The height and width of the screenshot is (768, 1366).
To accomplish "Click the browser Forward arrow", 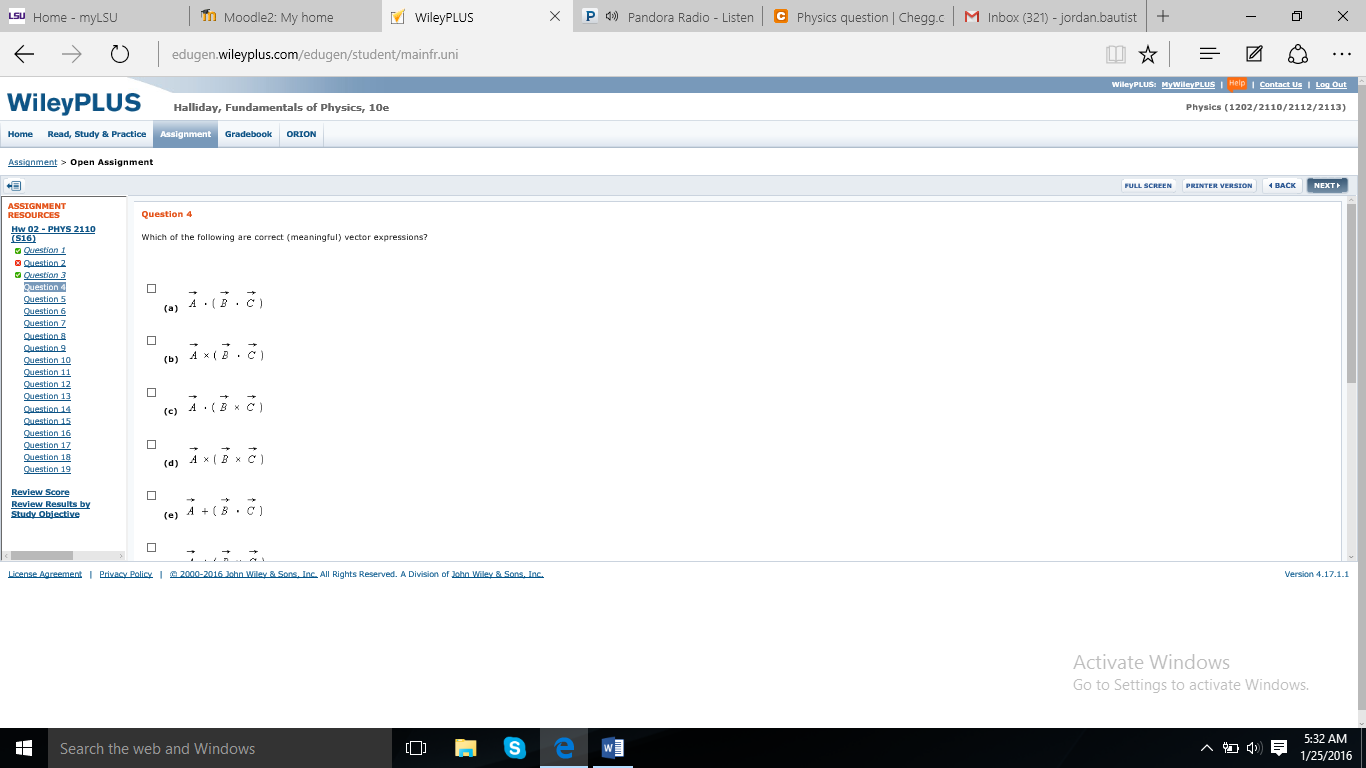I will pyautogui.click(x=72, y=54).
